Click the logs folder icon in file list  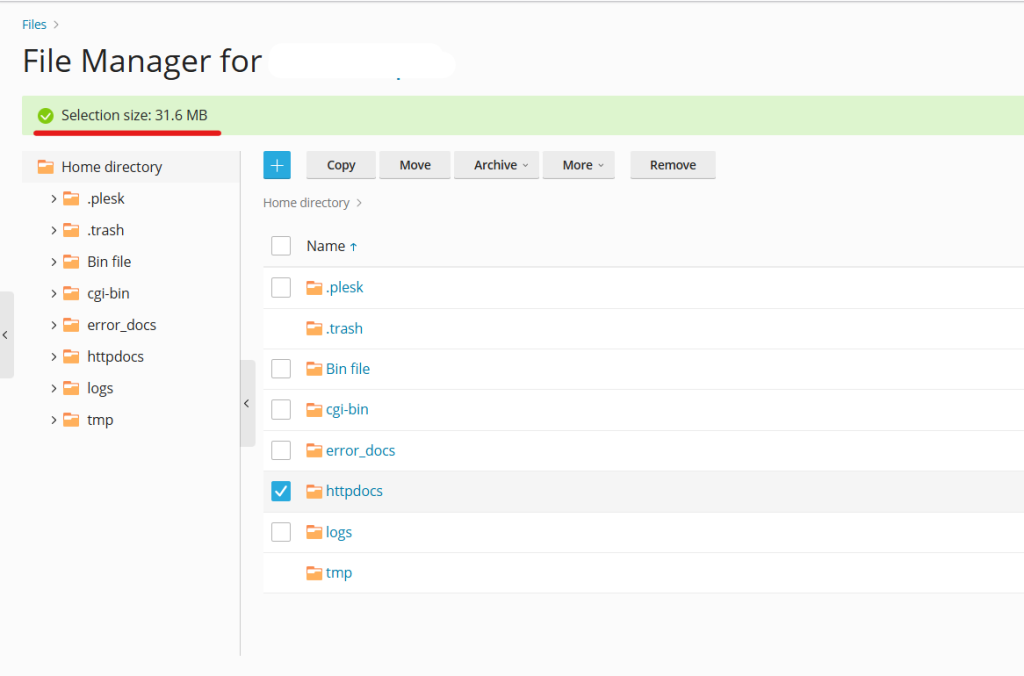click(314, 532)
